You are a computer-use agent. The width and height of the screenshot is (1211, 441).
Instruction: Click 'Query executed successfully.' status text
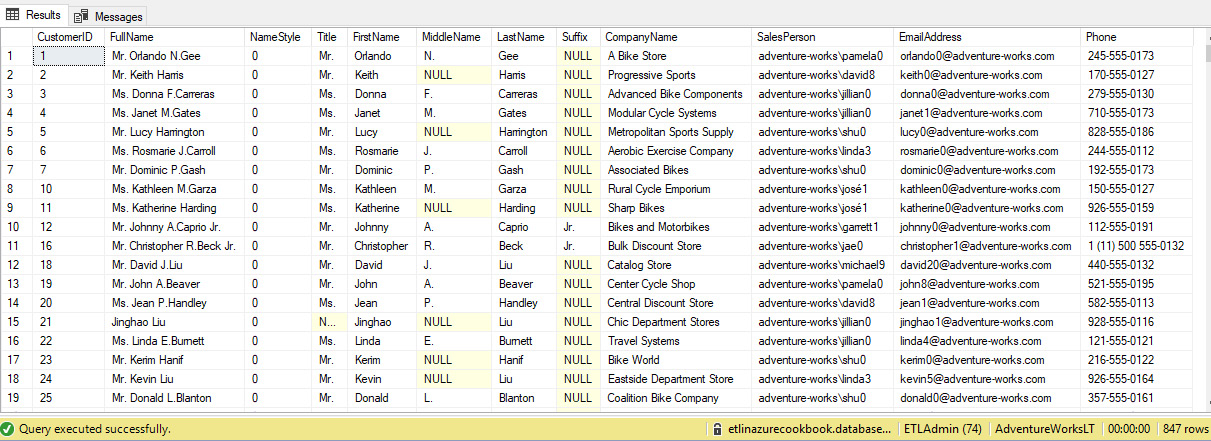point(94,428)
